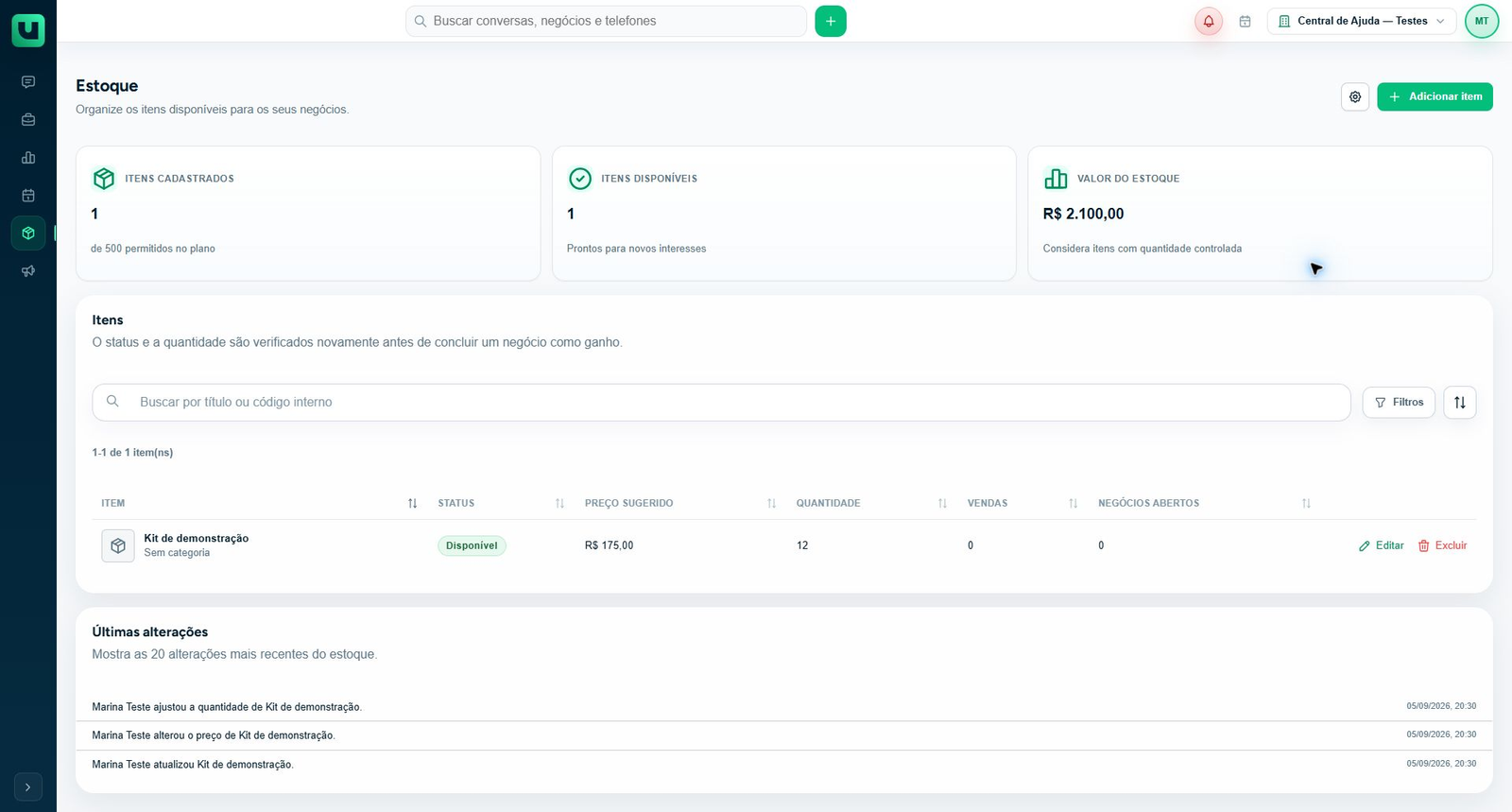Sort table by STATUS column
This screenshot has height=812, width=1512.
click(x=559, y=504)
